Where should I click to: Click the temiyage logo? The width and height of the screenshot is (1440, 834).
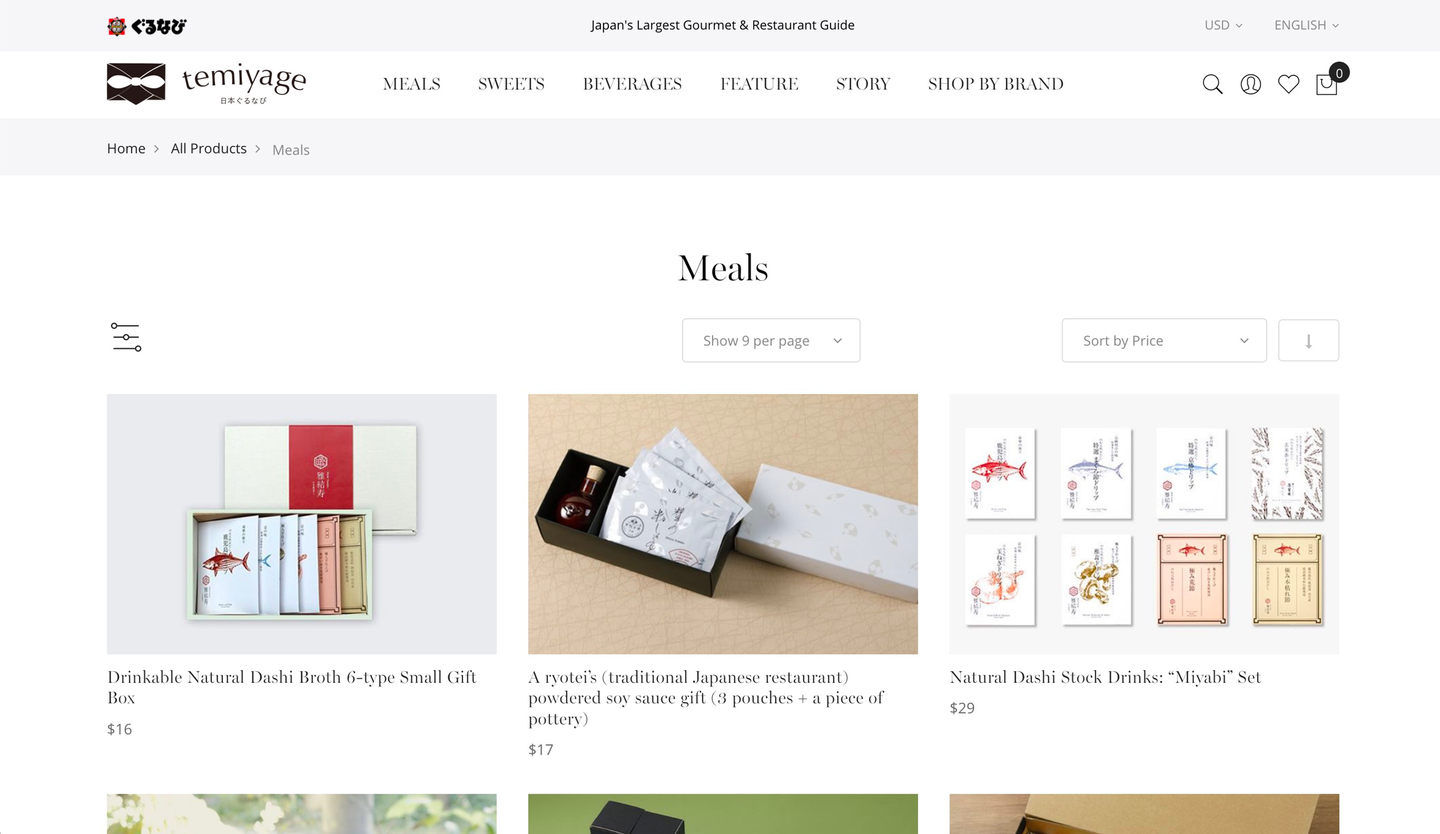coord(206,83)
